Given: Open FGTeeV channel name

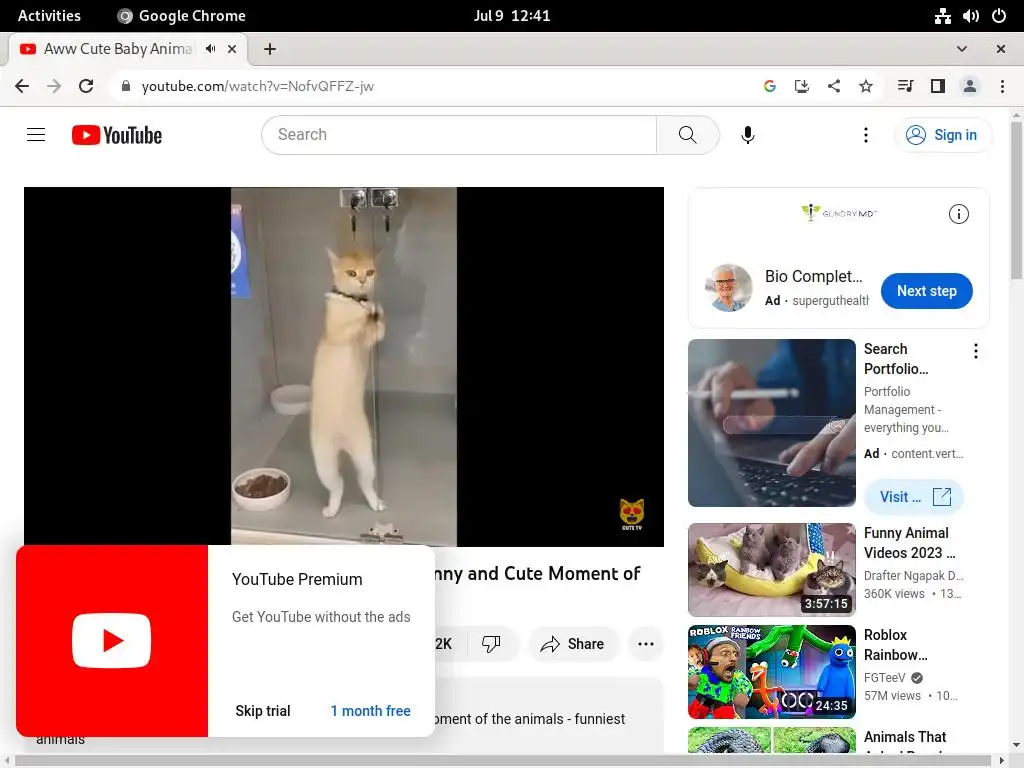Looking at the screenshot, I should click(885, 677).
